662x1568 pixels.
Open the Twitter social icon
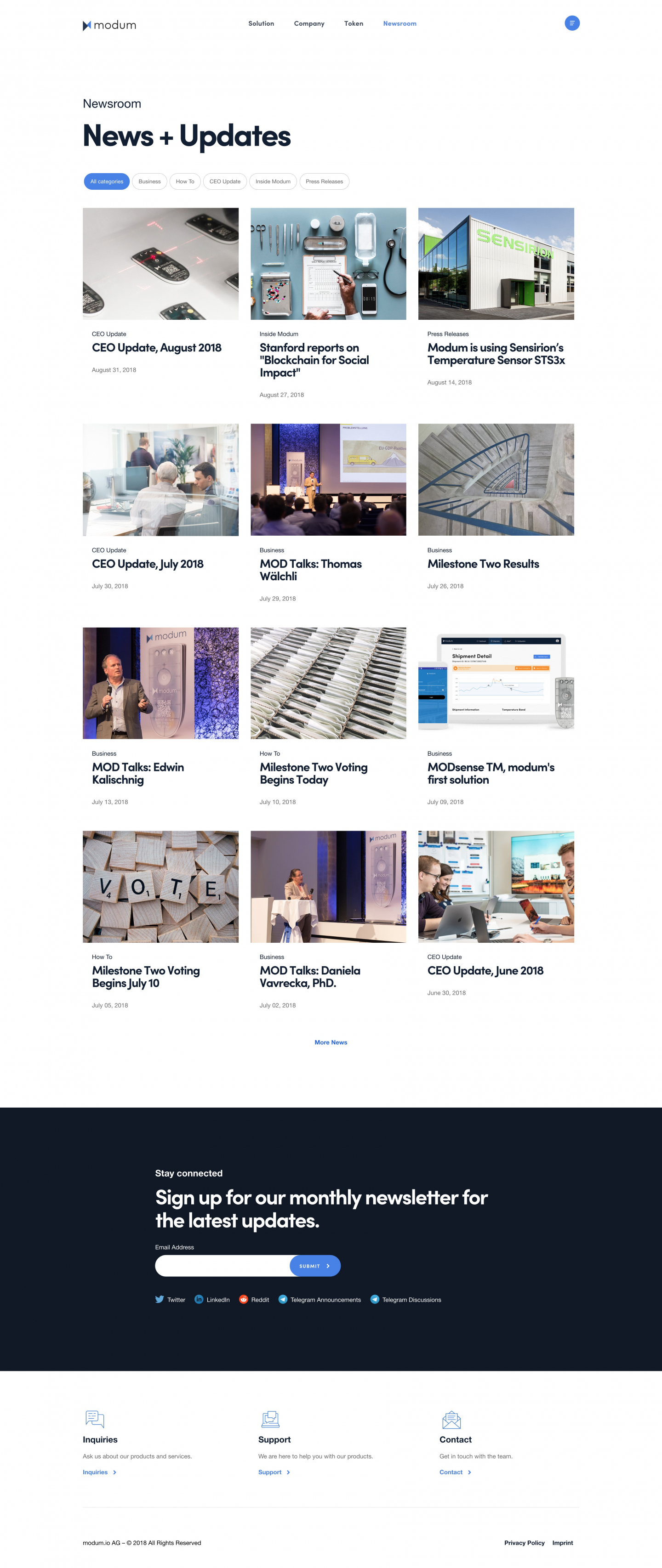point(160,1299)
